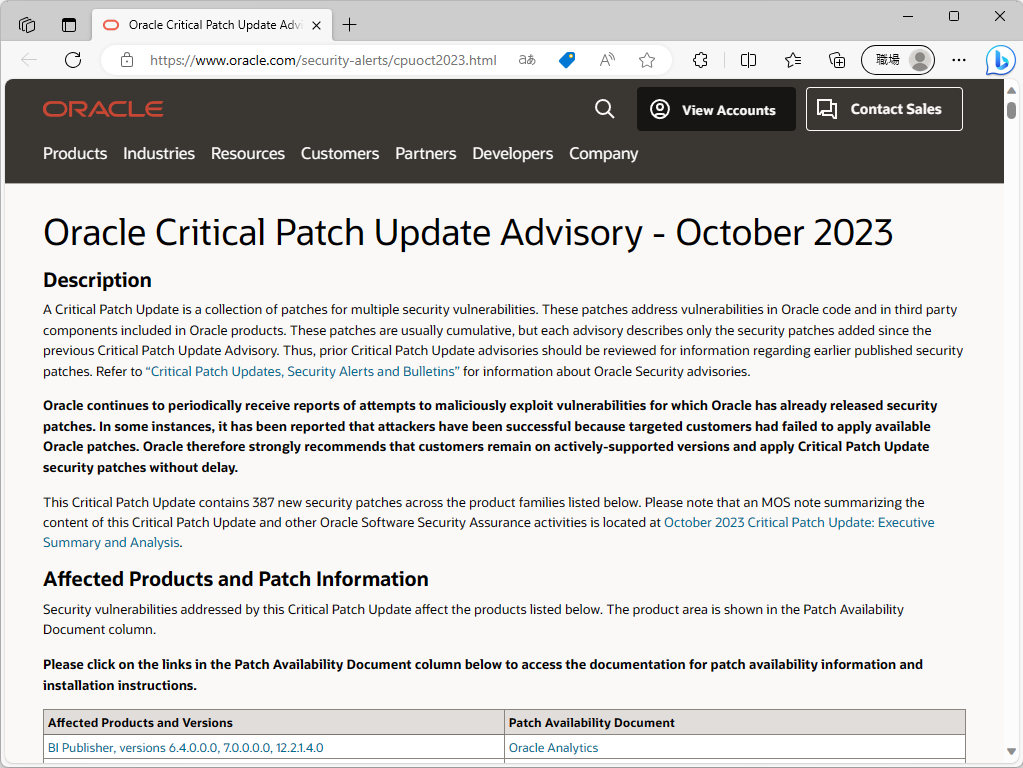Screen dimensions: 1023x768
Task: Activate the Oracle site search magnifier
Action: coord(604,108)
